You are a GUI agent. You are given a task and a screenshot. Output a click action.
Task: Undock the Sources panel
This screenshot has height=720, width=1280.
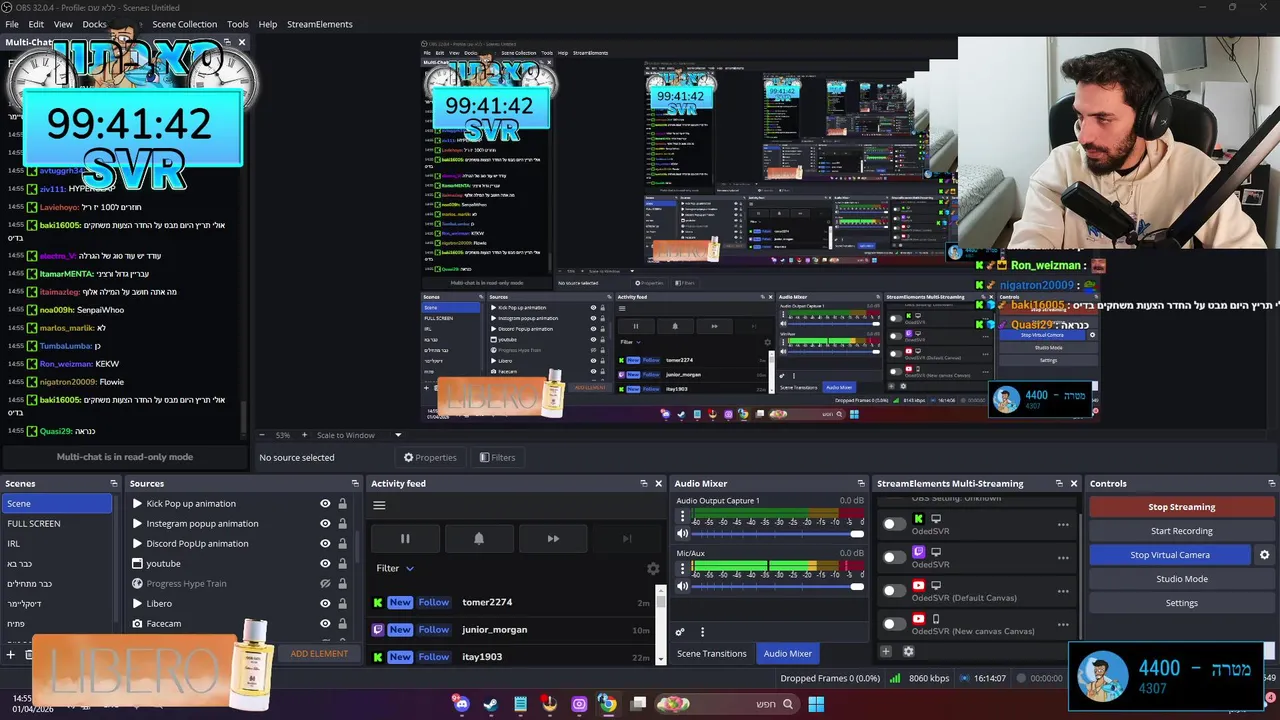(355, 484)
